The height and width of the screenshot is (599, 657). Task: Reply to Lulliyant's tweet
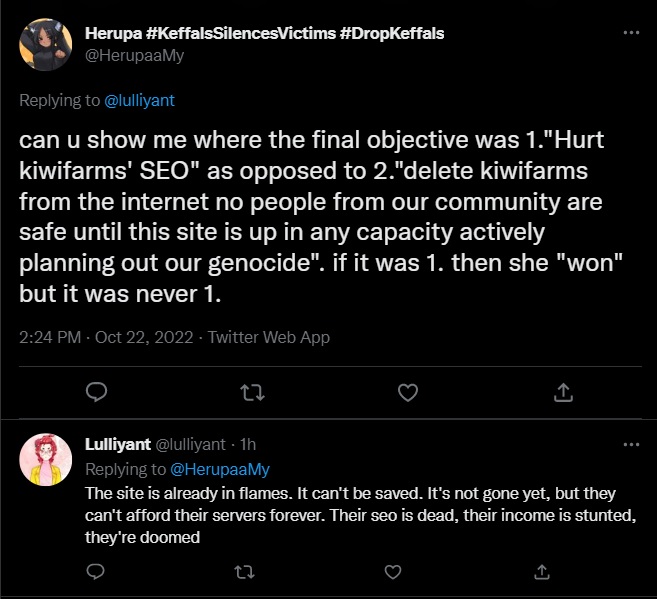[x=97, y=571]
